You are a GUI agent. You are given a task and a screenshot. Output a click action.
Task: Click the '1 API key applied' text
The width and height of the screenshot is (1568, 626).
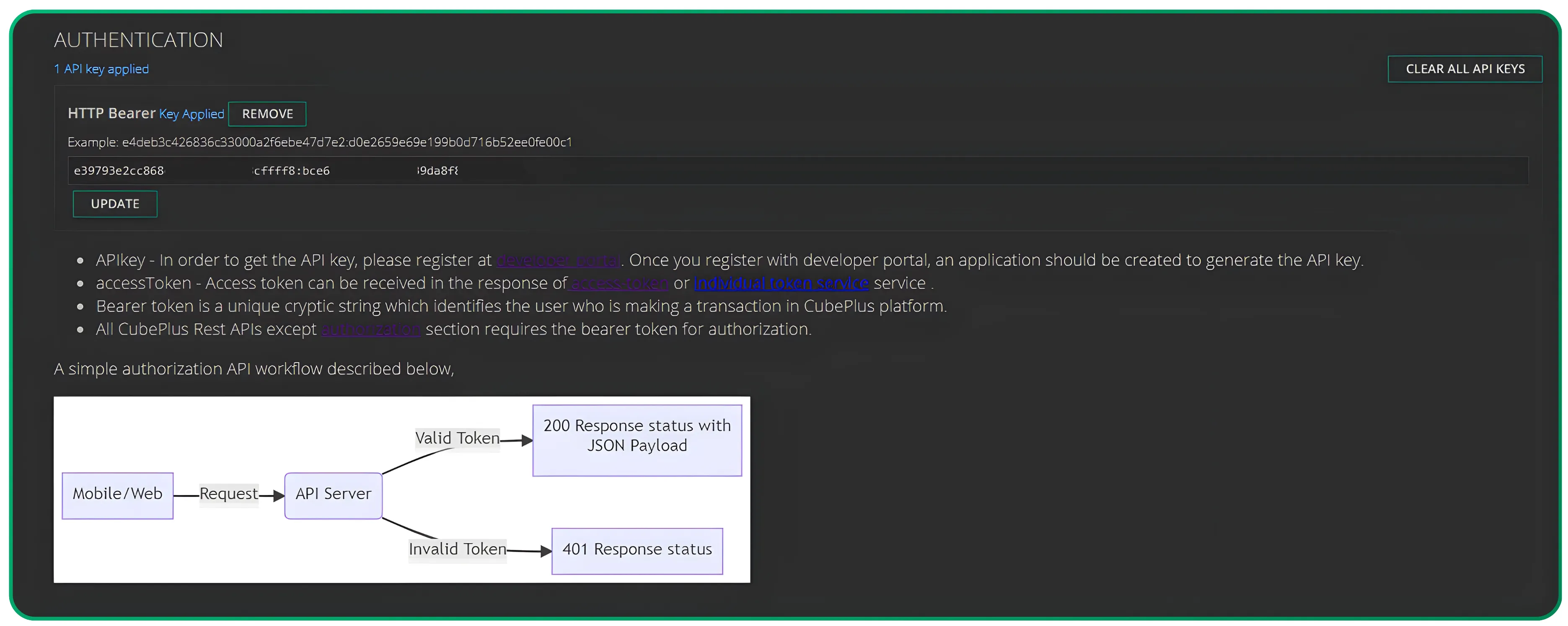[101, 69]
